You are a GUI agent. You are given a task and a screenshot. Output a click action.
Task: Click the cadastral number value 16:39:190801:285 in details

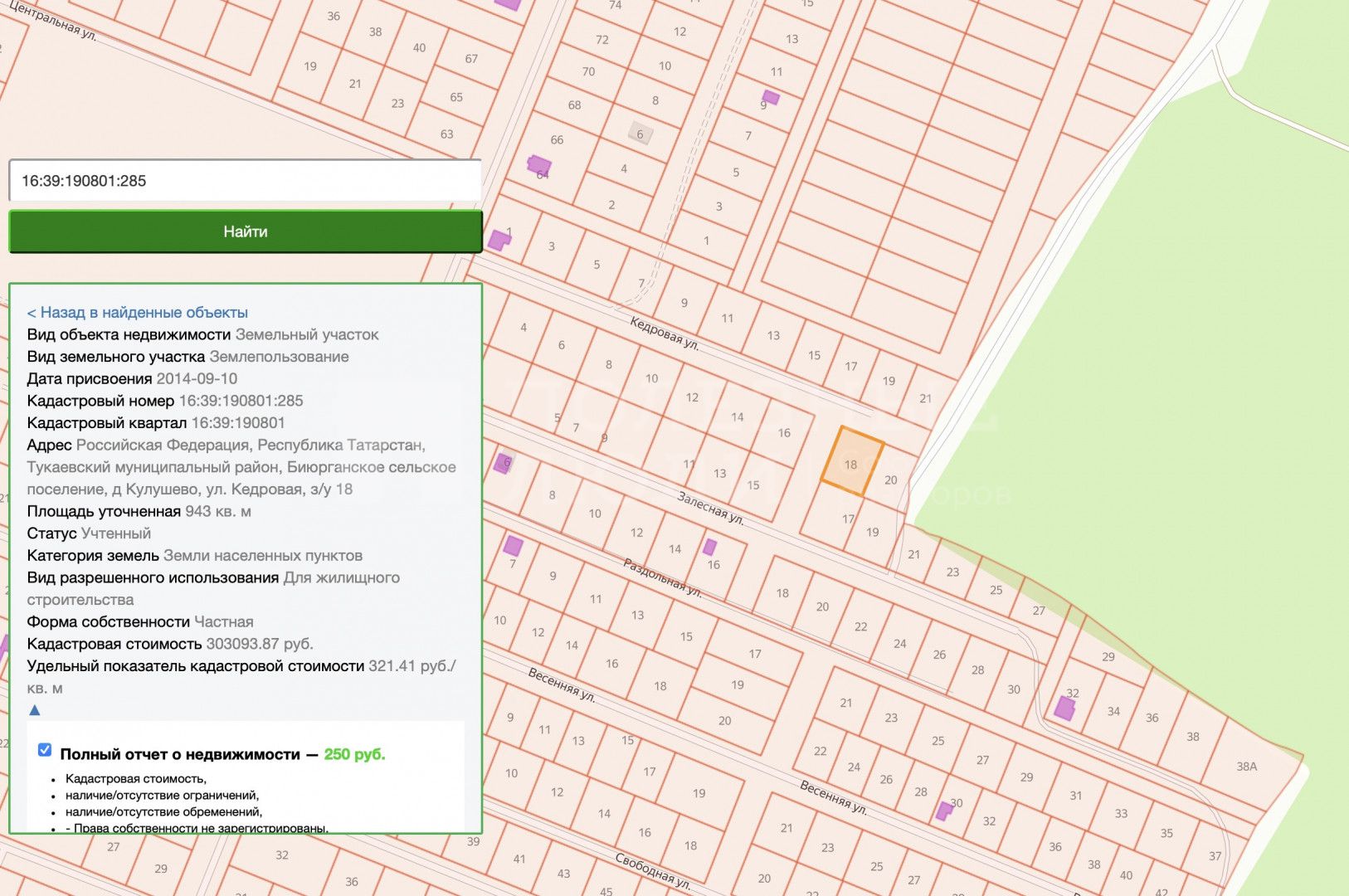pos(241,401)
